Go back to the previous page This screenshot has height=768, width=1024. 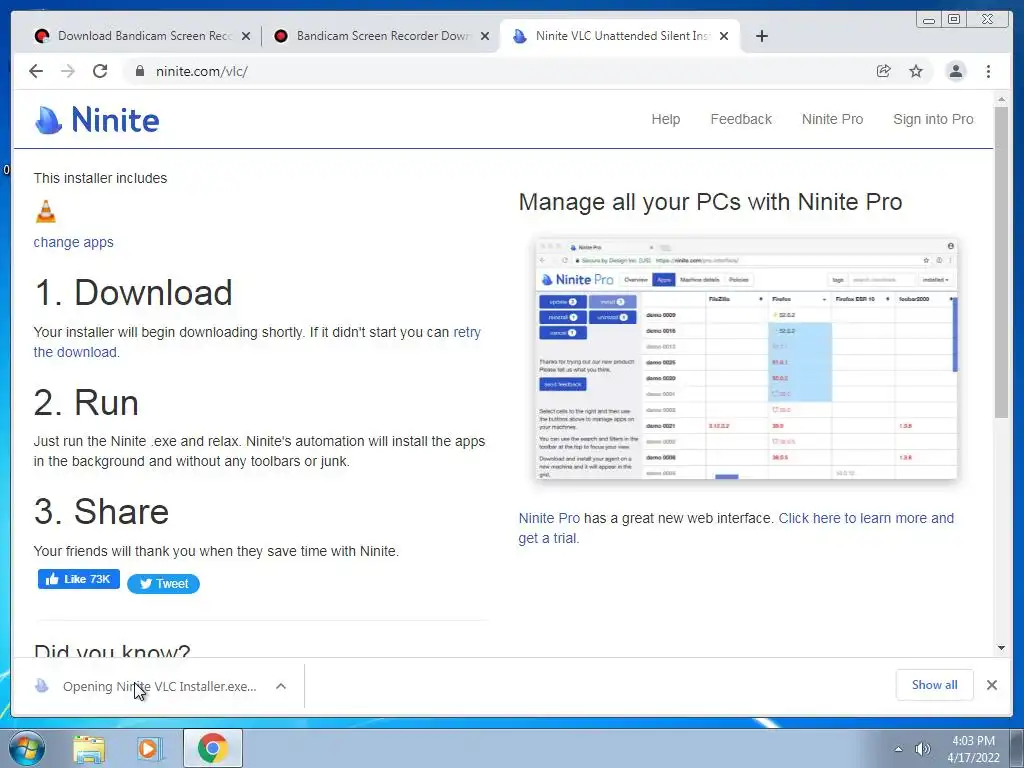(36, 71)
